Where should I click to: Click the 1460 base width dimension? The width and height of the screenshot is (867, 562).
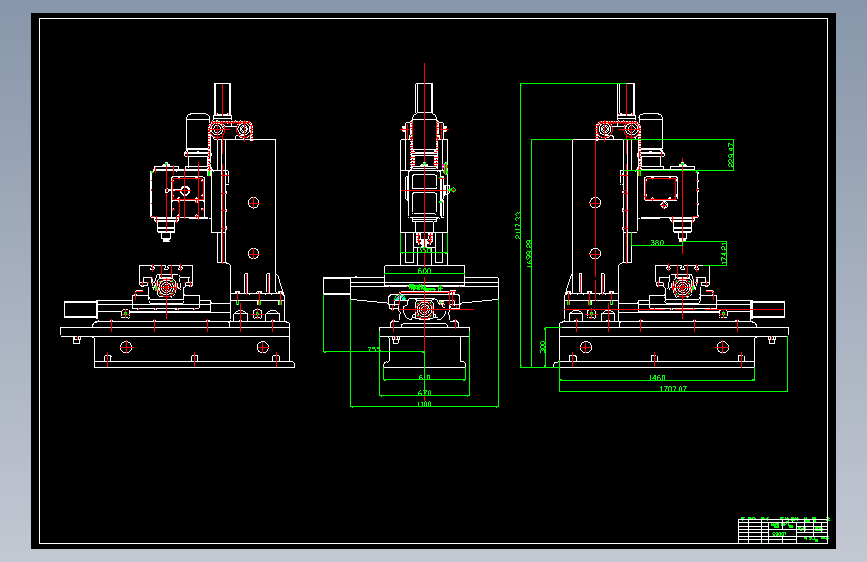657,378
